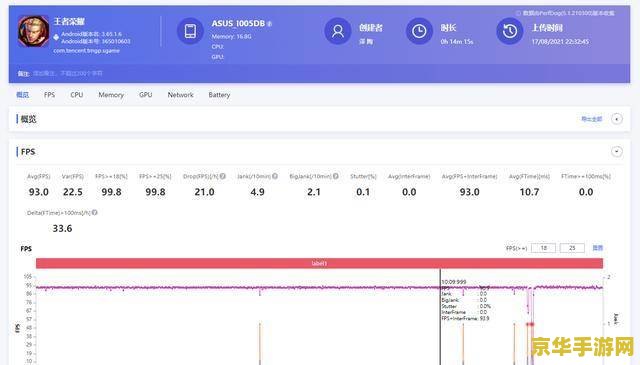
Task: Click the export all link
Action: pos(591,119)
